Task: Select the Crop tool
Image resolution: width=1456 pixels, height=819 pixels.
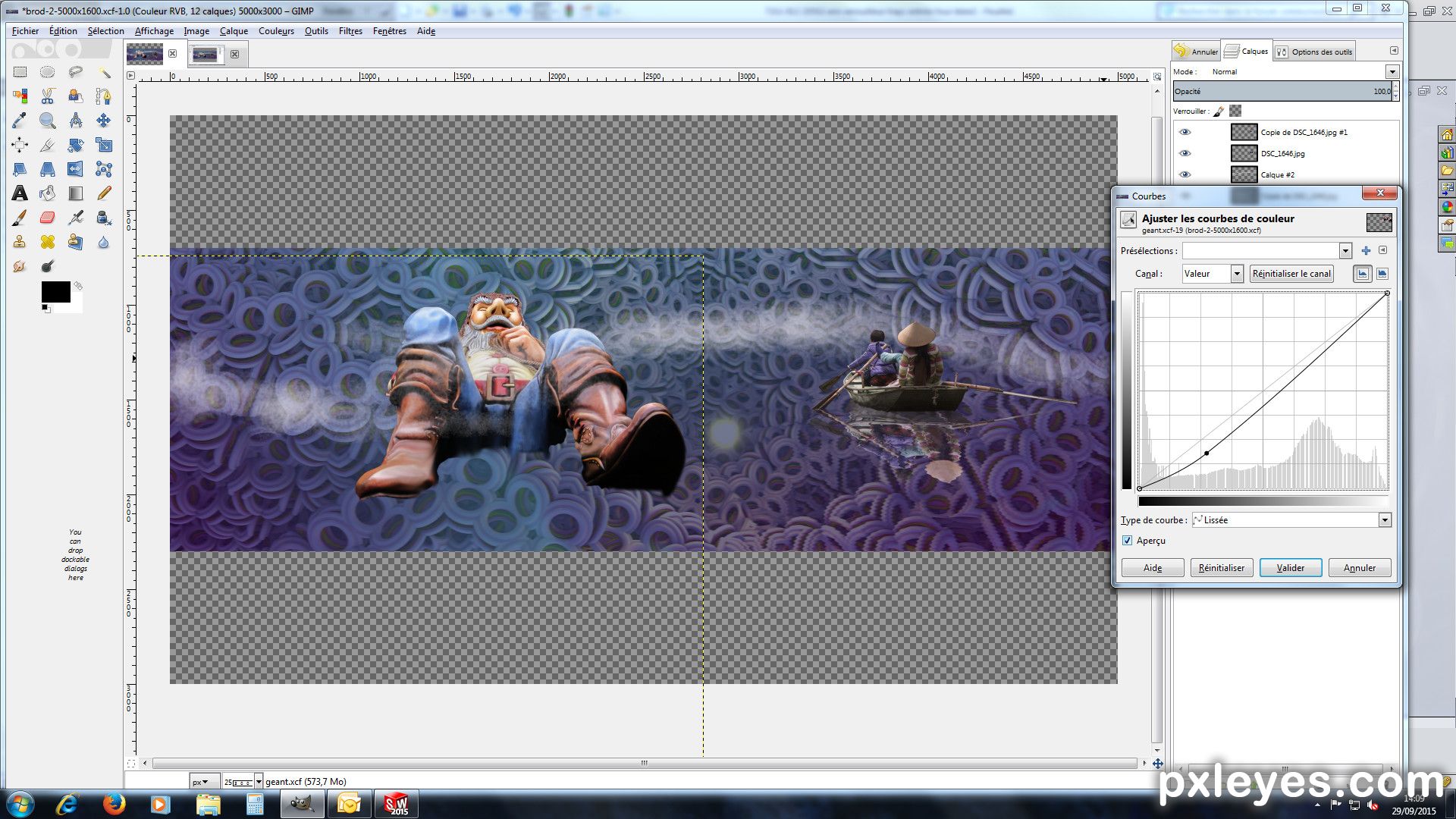Action: coord(47,145)
